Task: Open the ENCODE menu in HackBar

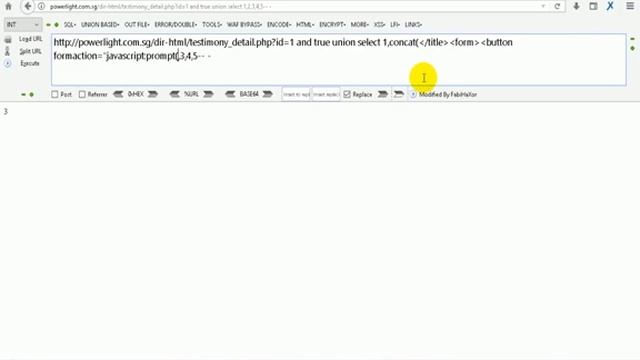Action: coord(279,24)
